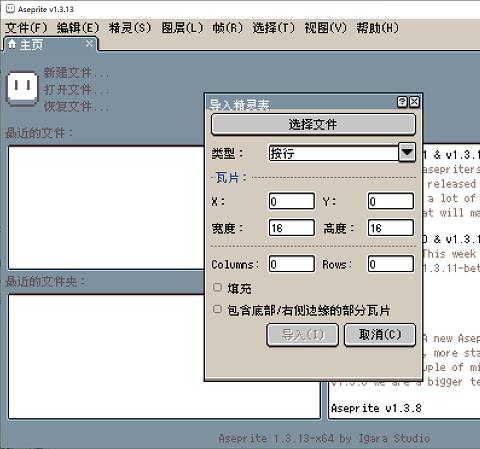Click the 最近的文件 label
This screenshot has height=449, width=480.
[x=39, y=133]
